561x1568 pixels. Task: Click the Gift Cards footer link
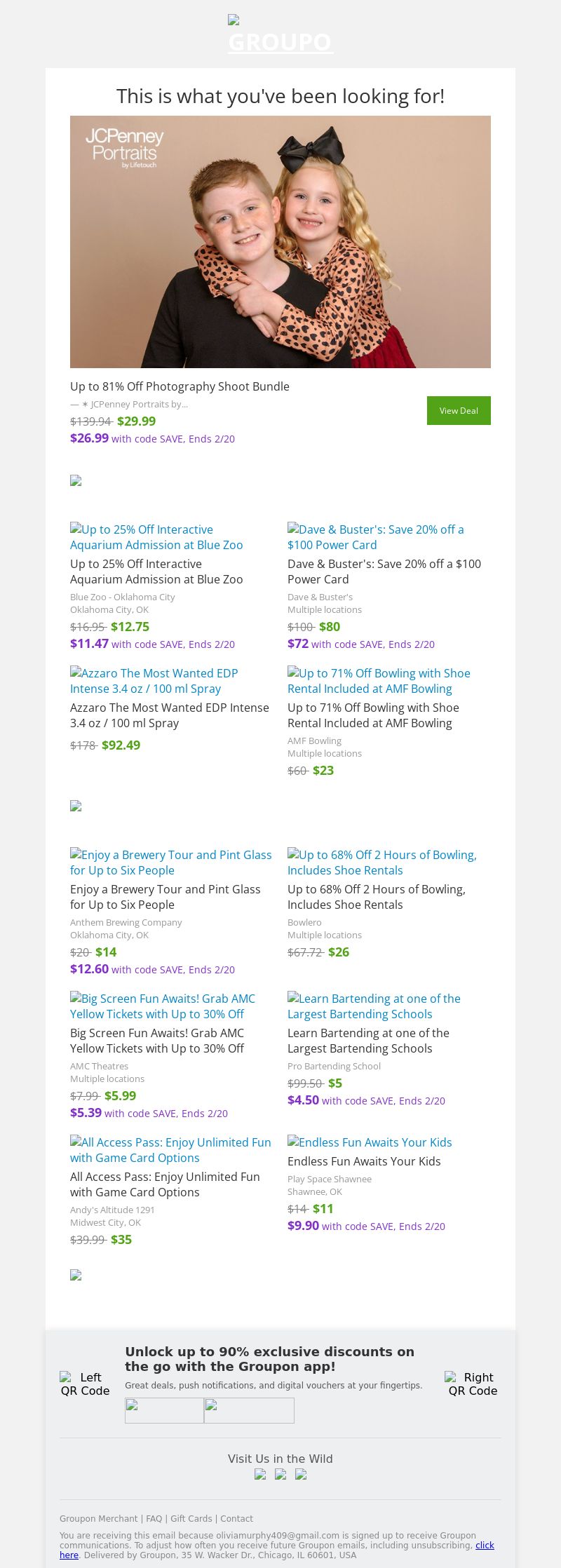(x=191, y=1518)
